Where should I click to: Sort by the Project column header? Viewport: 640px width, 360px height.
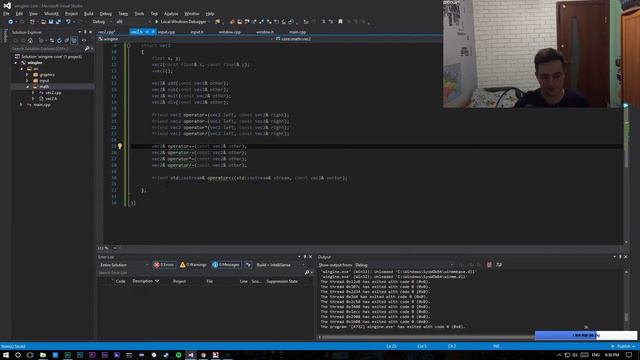(179, 281)
